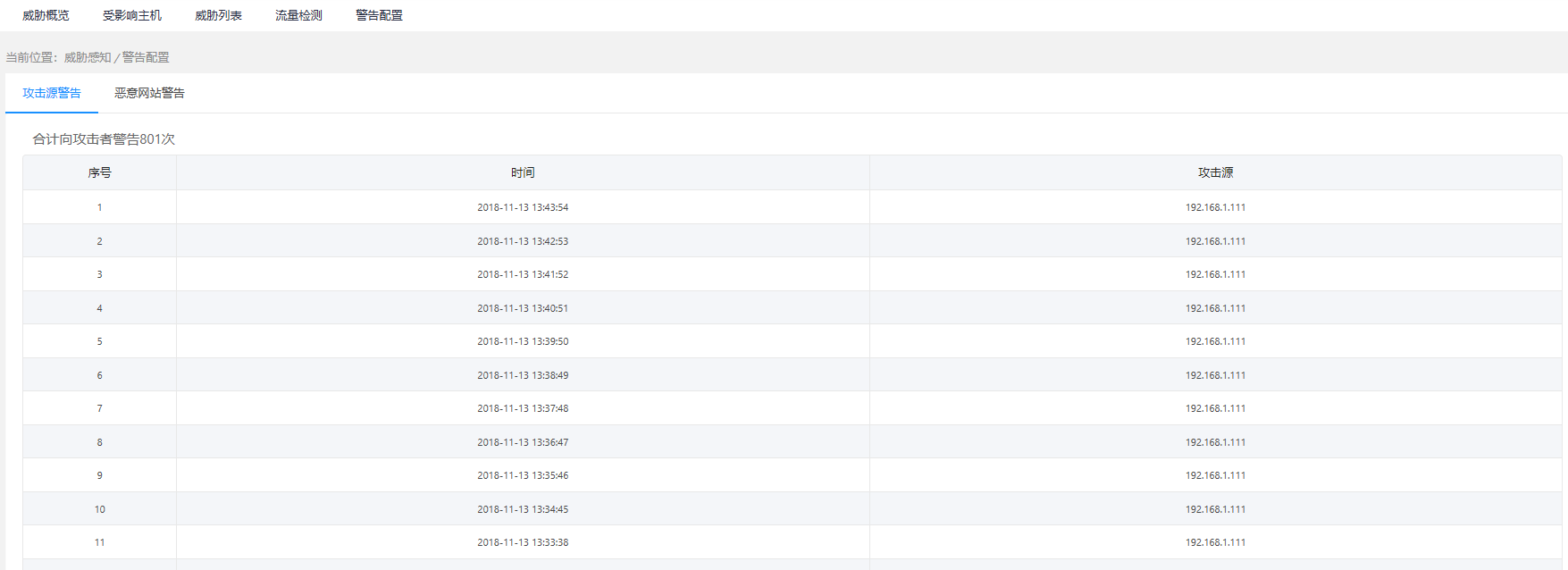Click attack source 192.168.1.111 in row 2
Image resolution: width=1568 pixels, height=570 pixels.
(1215, 241)
